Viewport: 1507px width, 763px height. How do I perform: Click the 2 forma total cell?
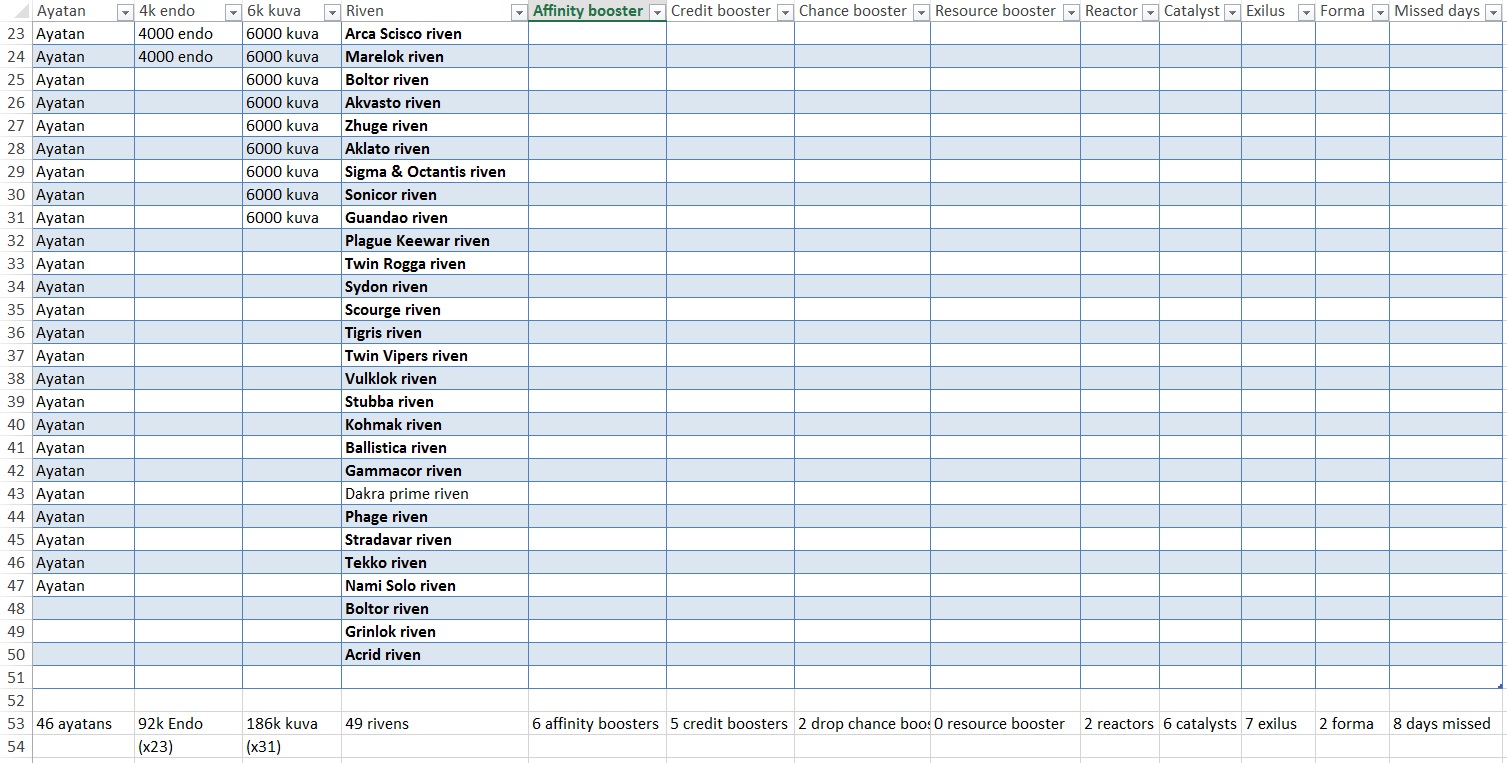tap(1352, 723)
